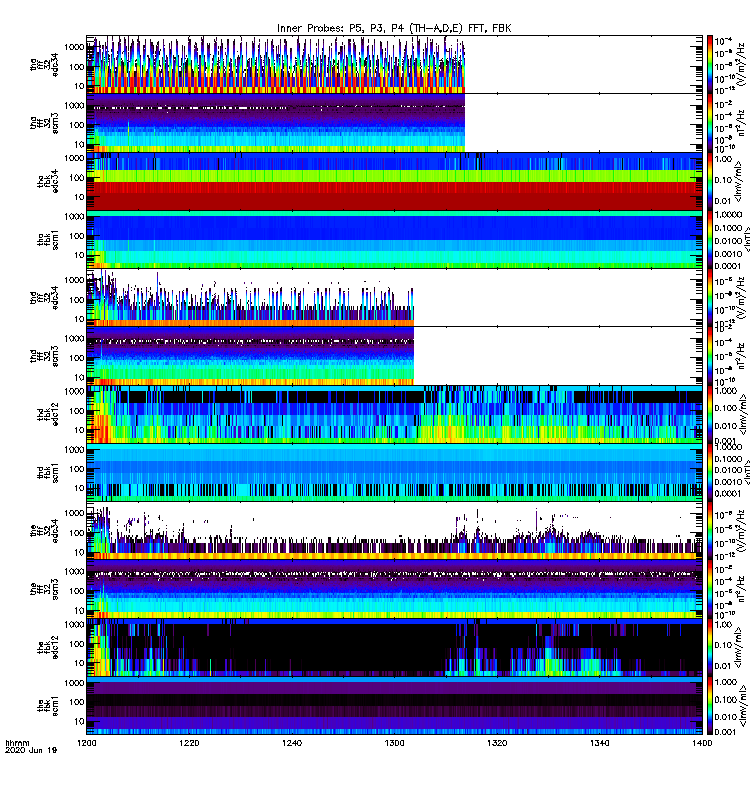Pick the color bar beside the fbk scm1 panel
750x800 pixels.
click(x=710, y=706)
